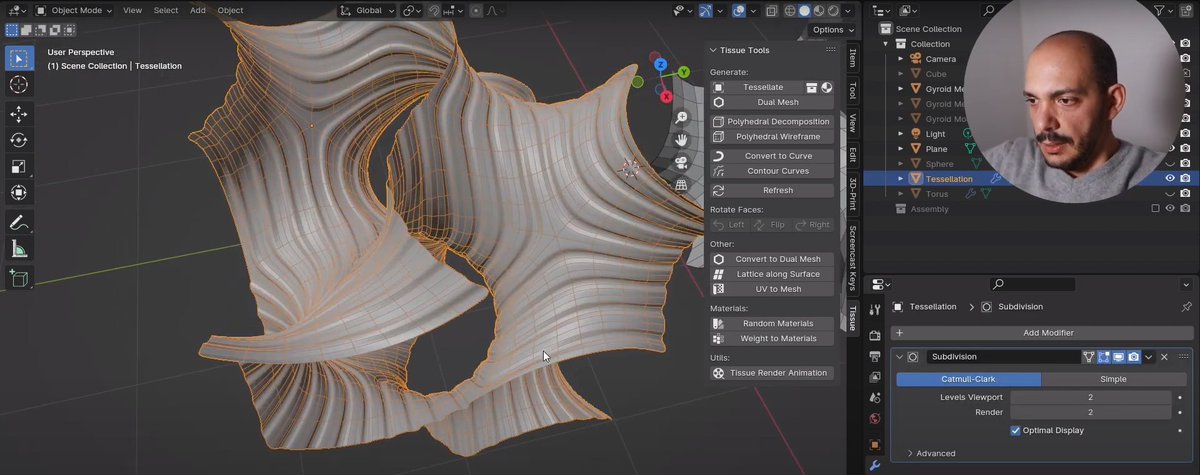
Task: Click the Add Modifier button
Action: (x=1042, y=332)
